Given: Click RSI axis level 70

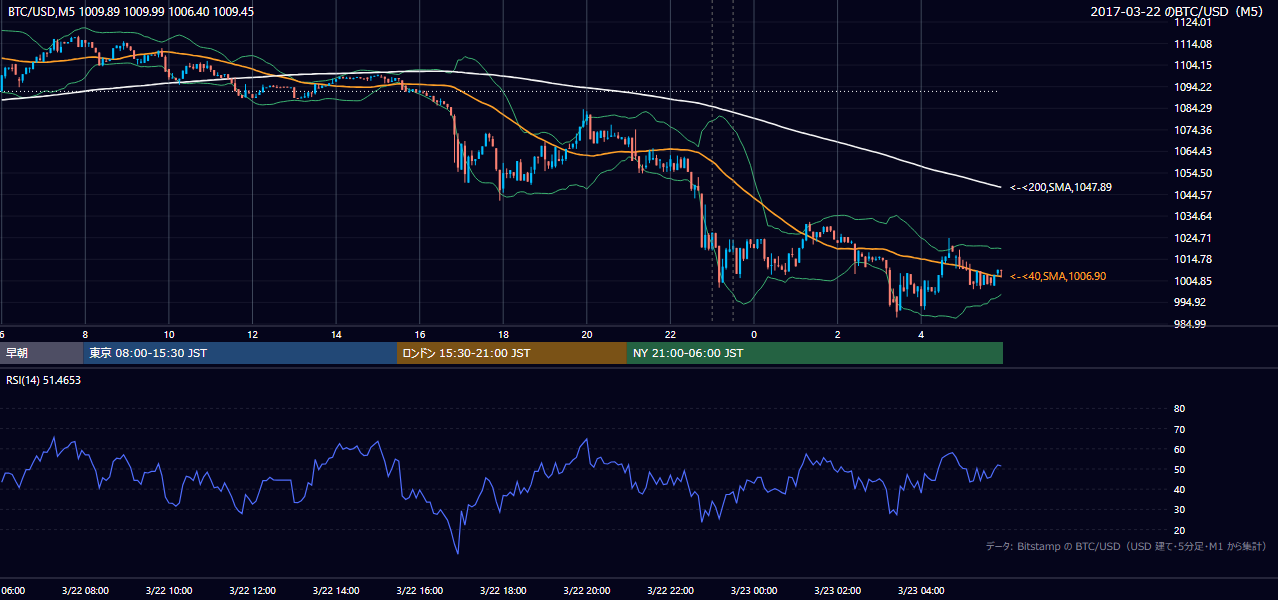Looking at the screenshot, I should [1179, 429].
